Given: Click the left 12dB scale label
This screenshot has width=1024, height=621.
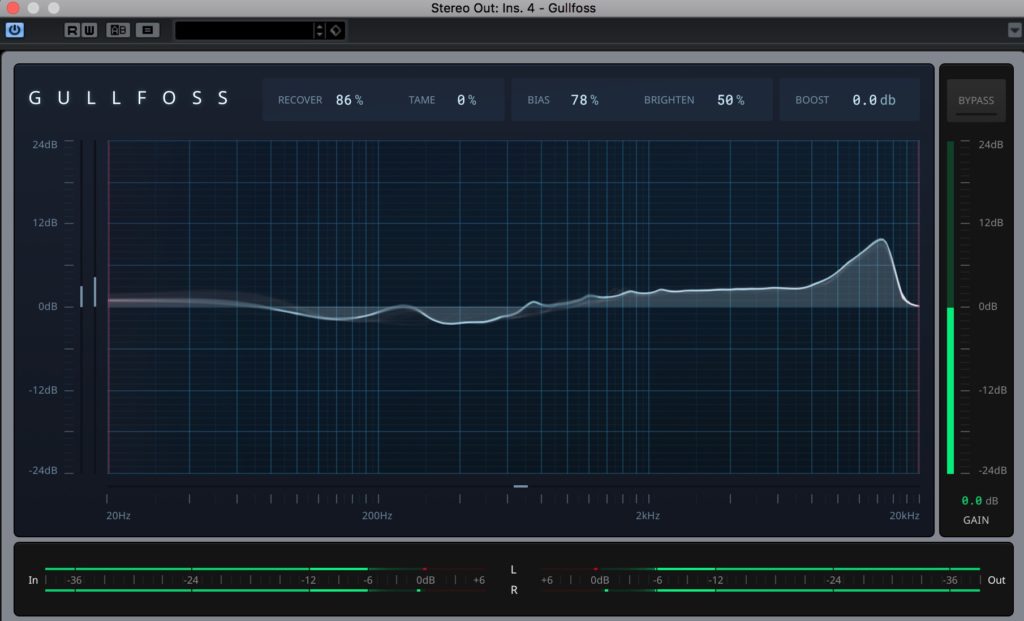Looking at the screenshot, I should 45,223.
